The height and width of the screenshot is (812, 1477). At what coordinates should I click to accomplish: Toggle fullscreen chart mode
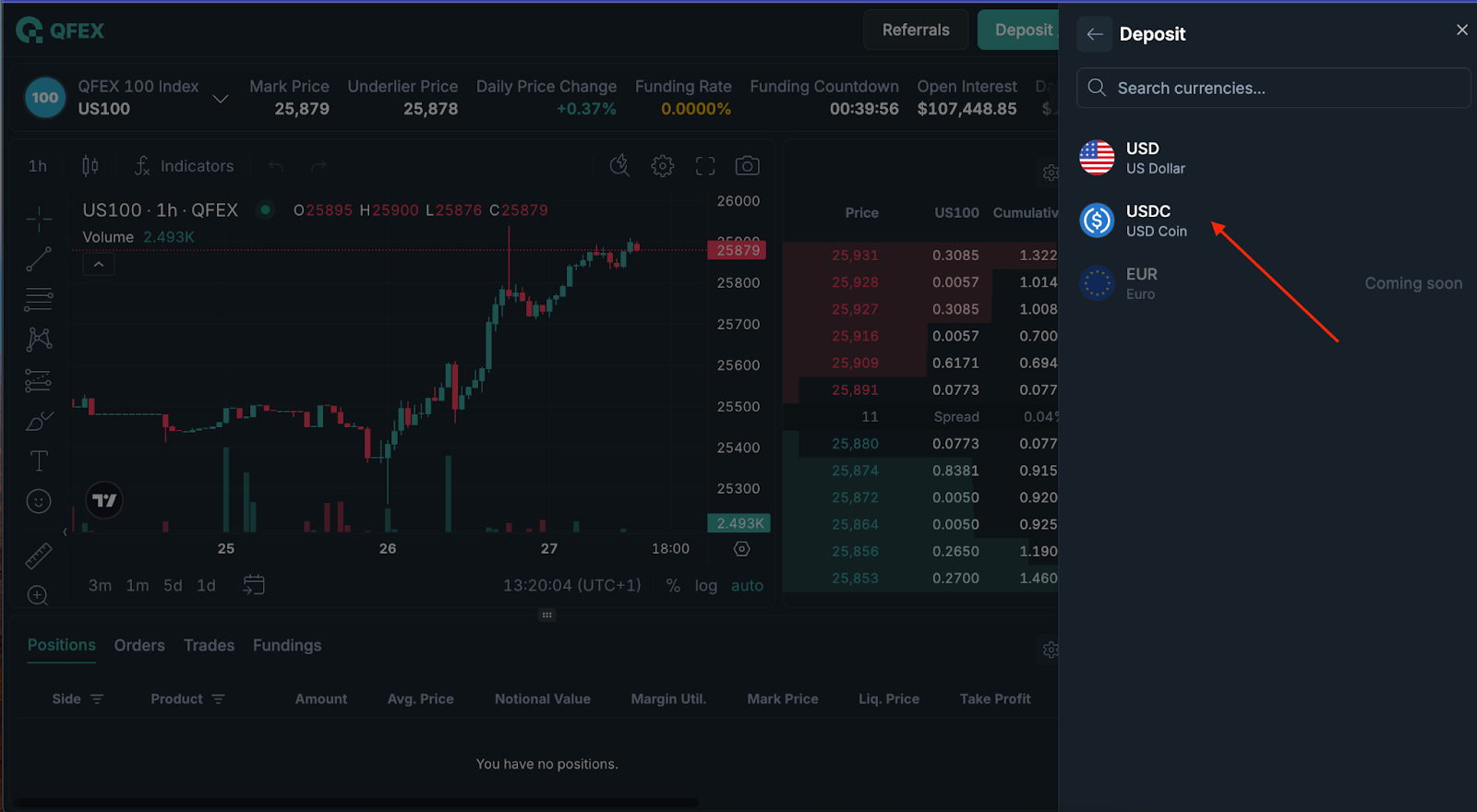[705, 166]
